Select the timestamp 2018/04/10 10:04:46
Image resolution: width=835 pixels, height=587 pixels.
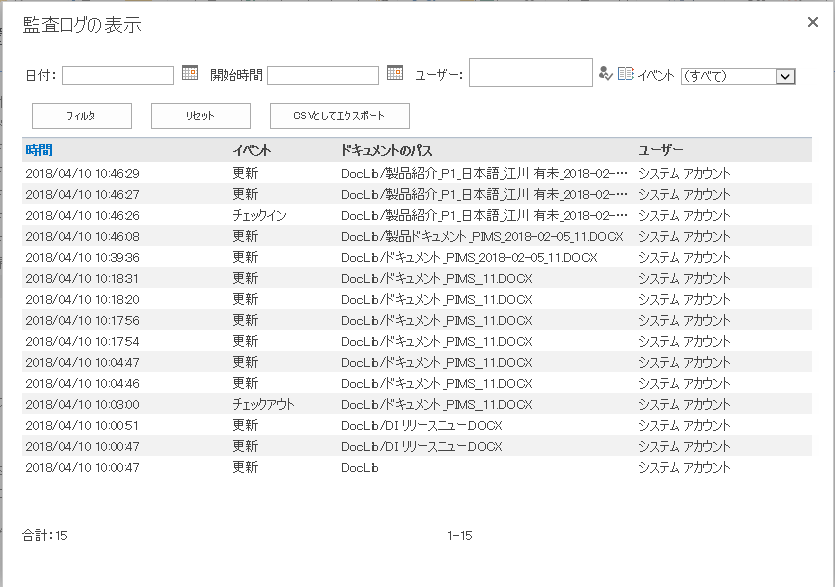pos(83,384)
